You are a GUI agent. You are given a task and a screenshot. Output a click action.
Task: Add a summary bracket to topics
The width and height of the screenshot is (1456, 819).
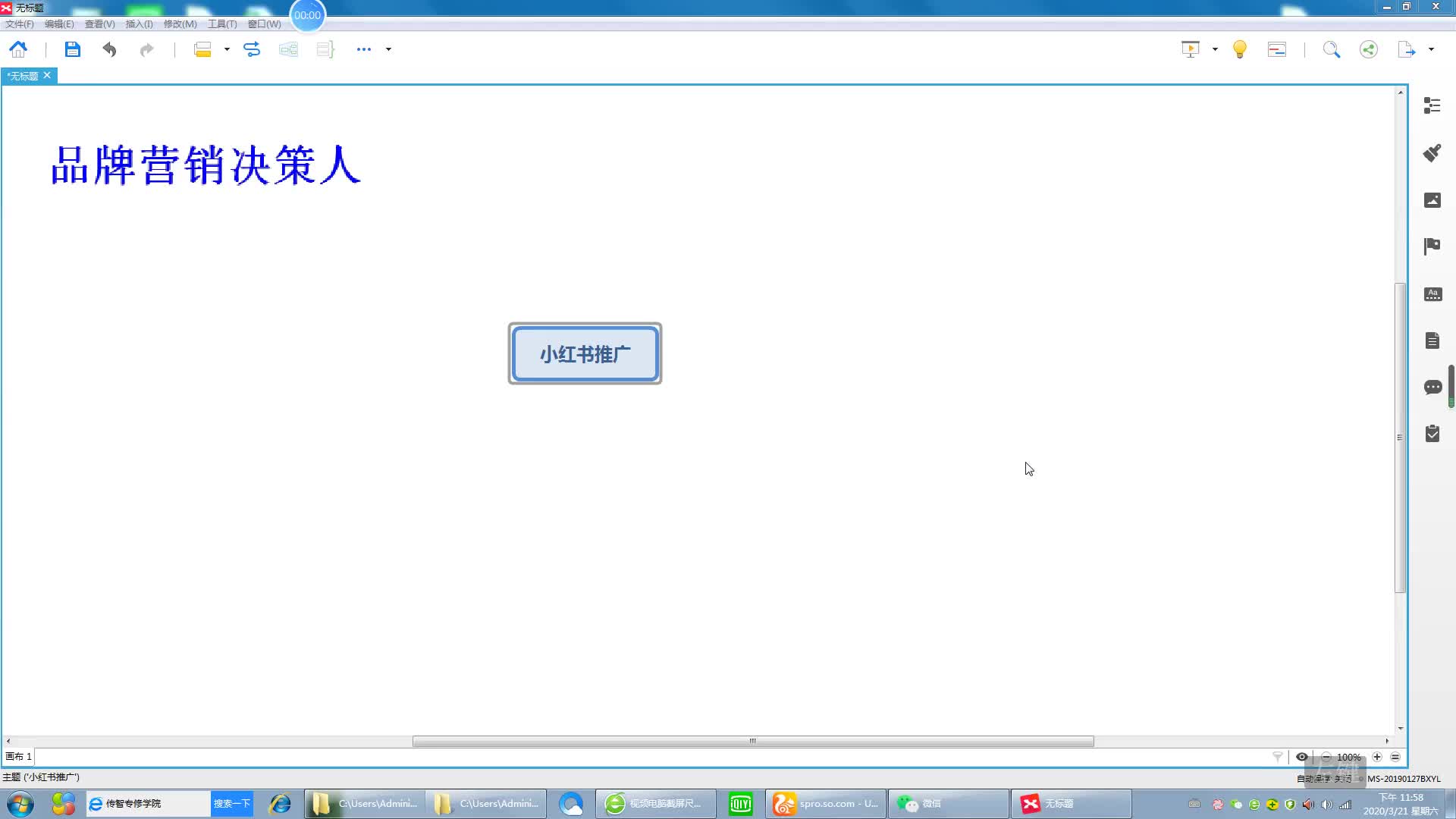325,49
